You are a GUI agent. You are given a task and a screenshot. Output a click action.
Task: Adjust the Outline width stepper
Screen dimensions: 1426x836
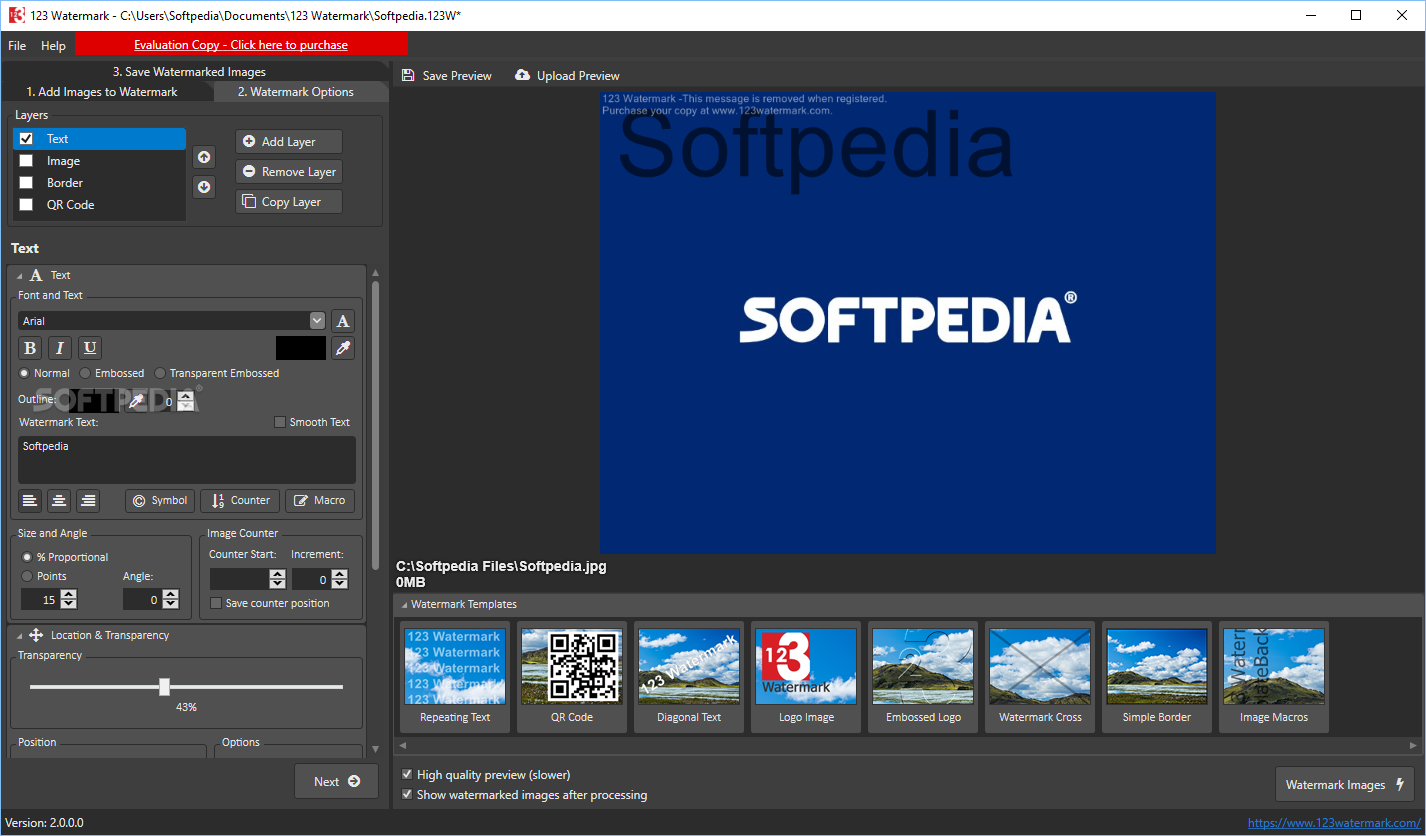pos(185,401)
